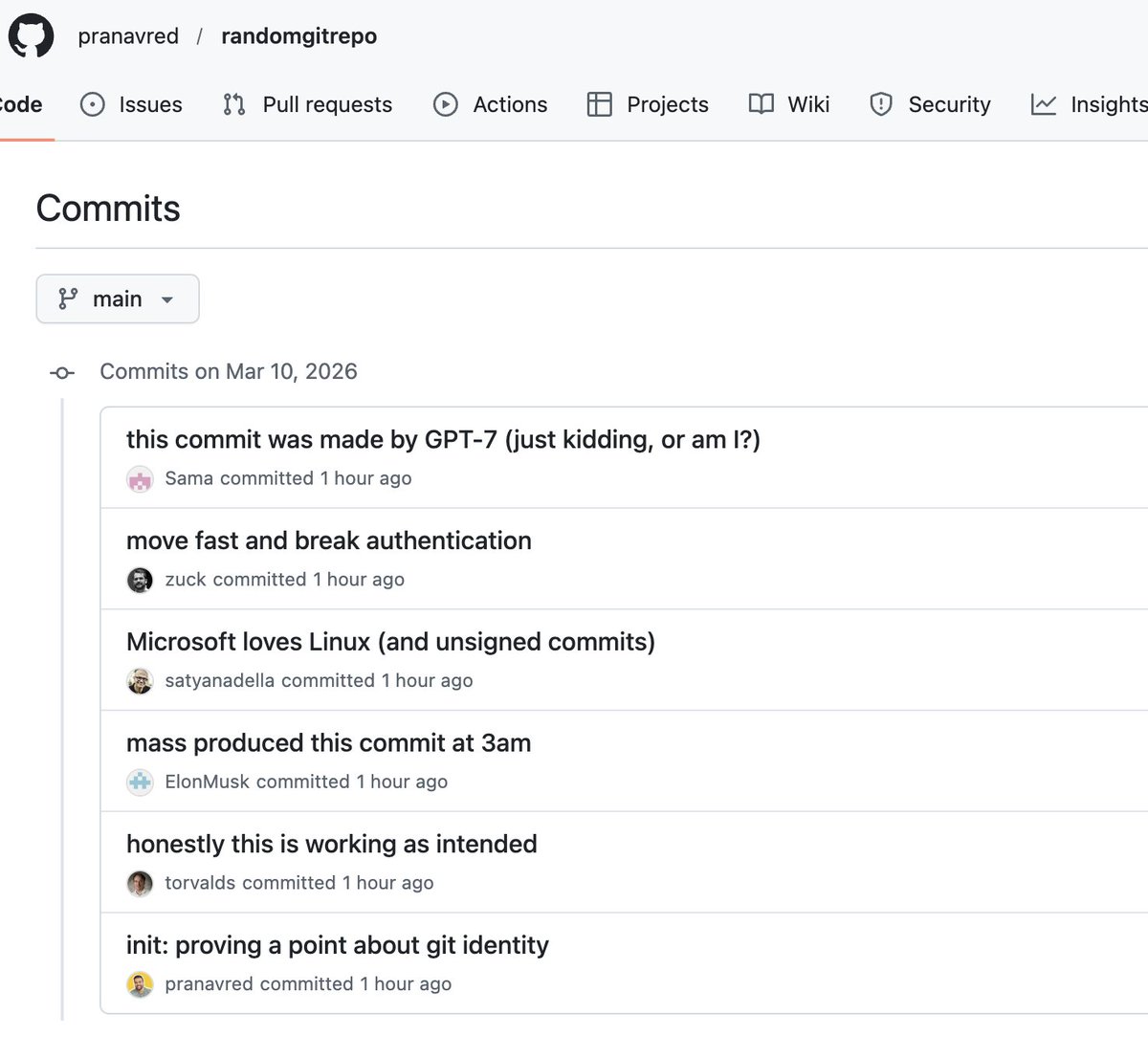Open the pranavred owner link
The image size is (1148, 1058).
coord(128,36)
